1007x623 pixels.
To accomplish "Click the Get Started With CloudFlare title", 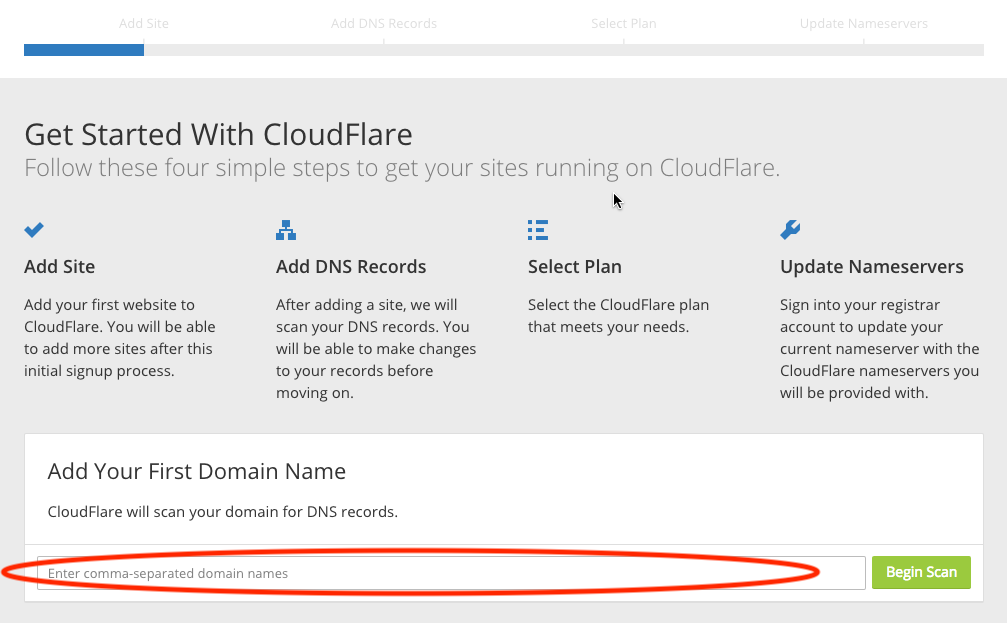I will (x=218, y=134).
